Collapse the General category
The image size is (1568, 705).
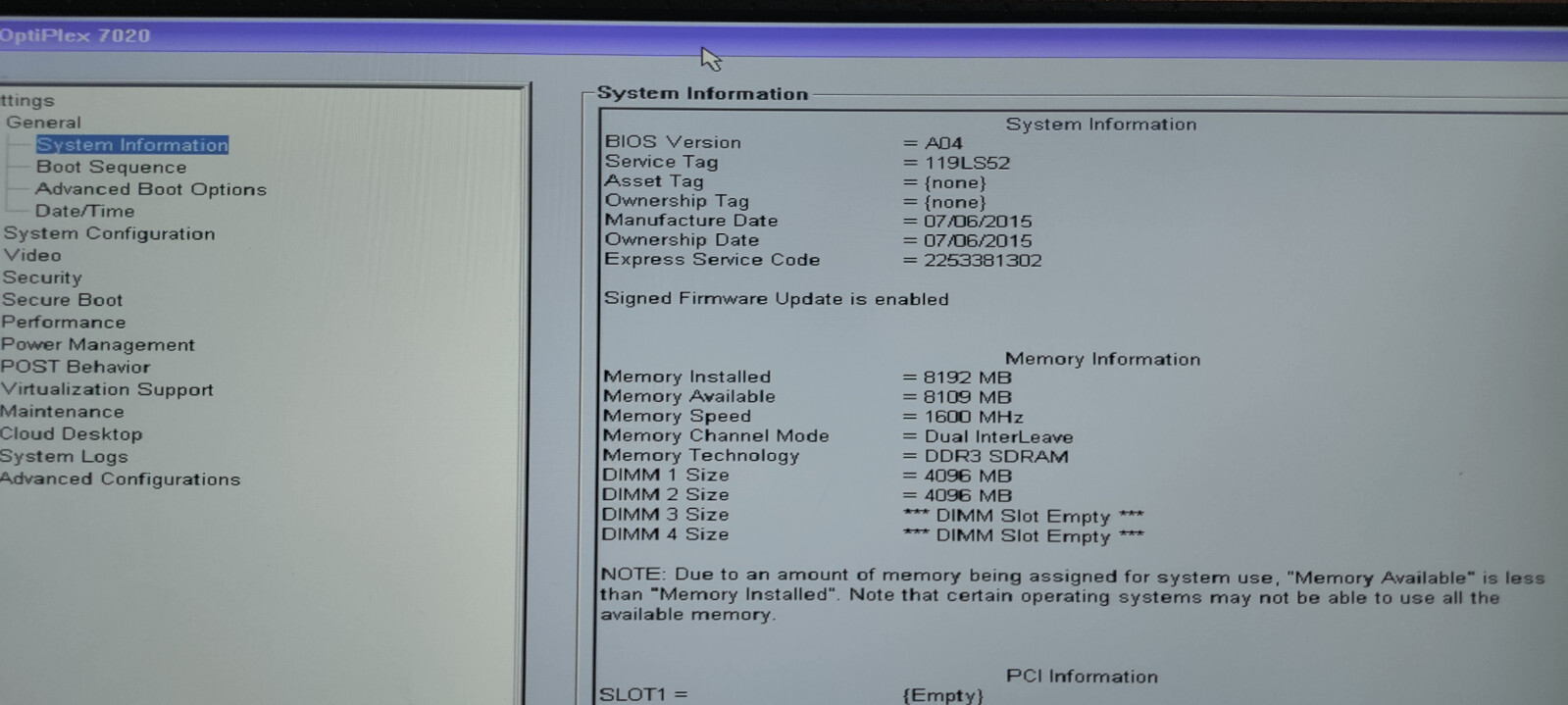[x=43, y=123]
